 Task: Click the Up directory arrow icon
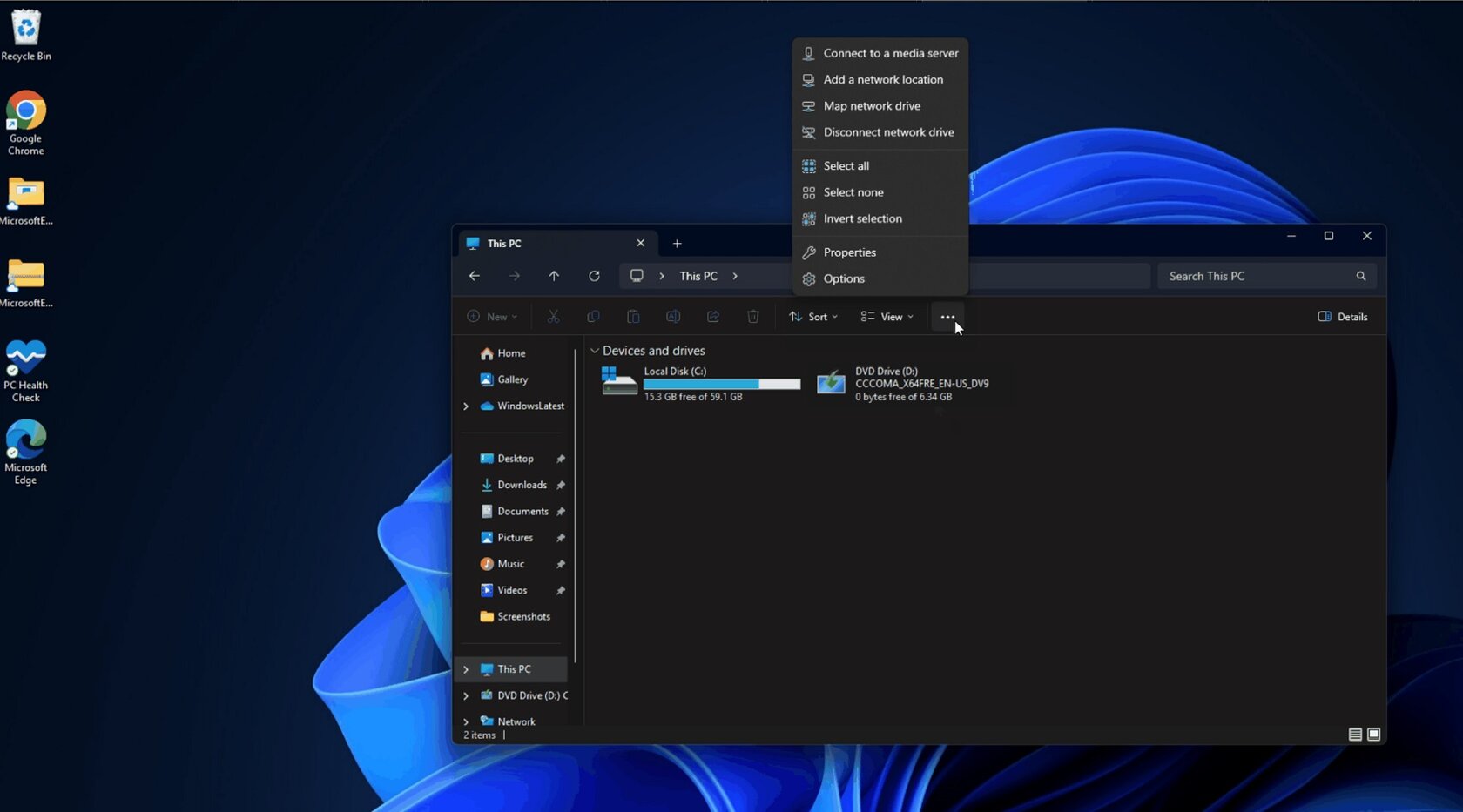[x=554, y=276]
